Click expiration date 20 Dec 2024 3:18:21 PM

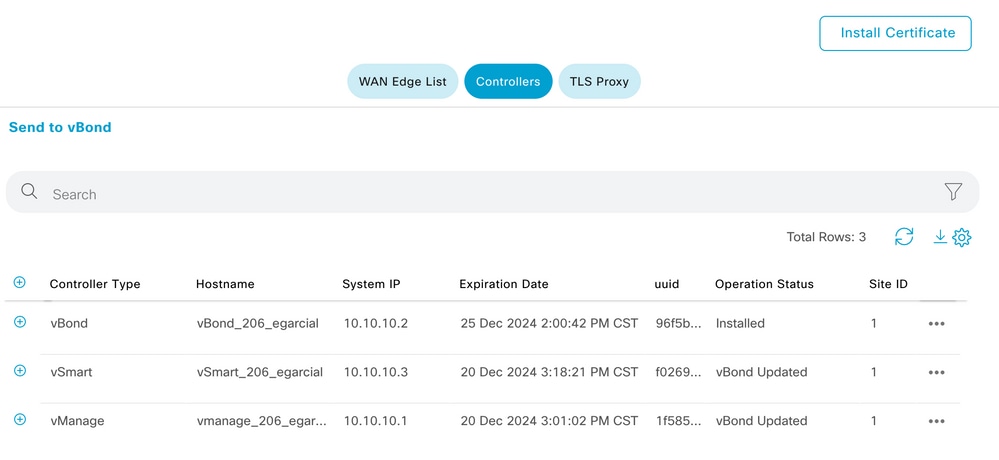(x=549, y=372)
